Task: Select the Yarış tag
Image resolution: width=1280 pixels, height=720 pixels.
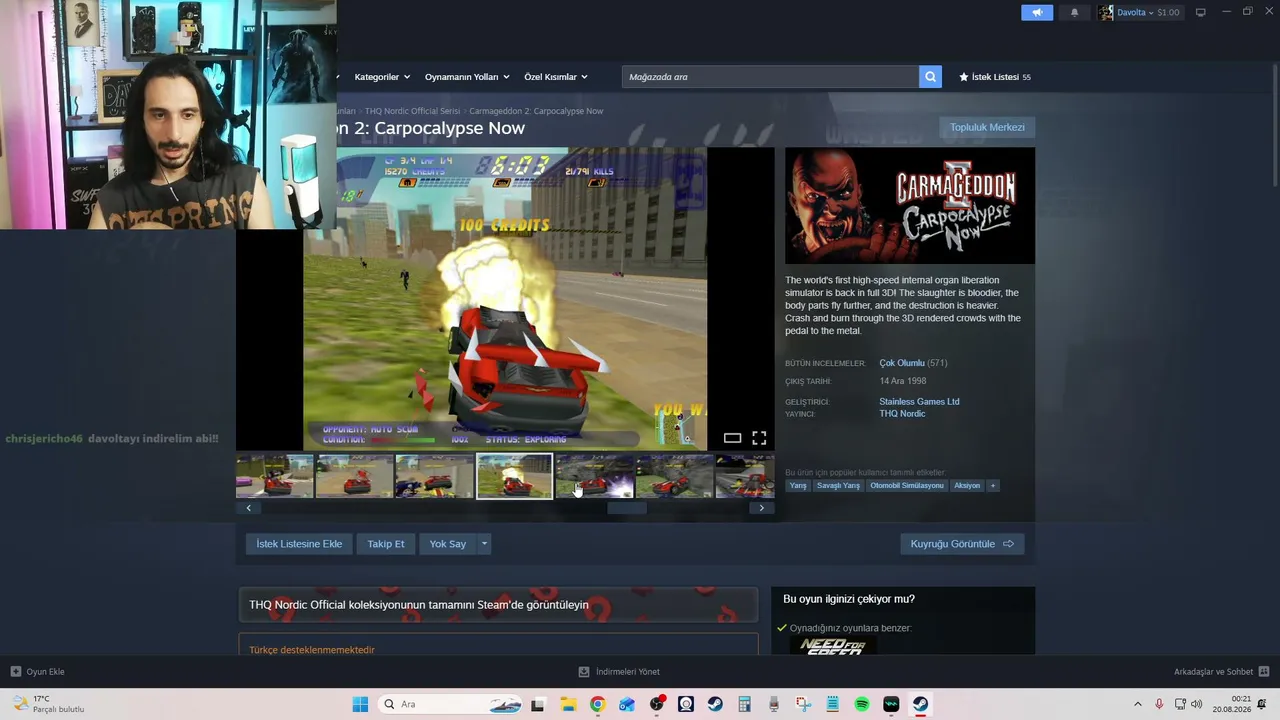Action: tap(798, 486)
